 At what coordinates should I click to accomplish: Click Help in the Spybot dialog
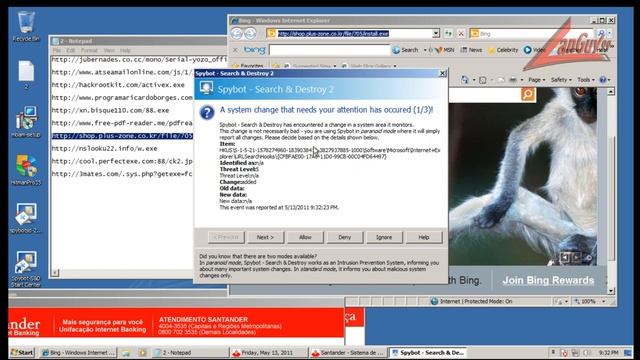tap(424, 237)
